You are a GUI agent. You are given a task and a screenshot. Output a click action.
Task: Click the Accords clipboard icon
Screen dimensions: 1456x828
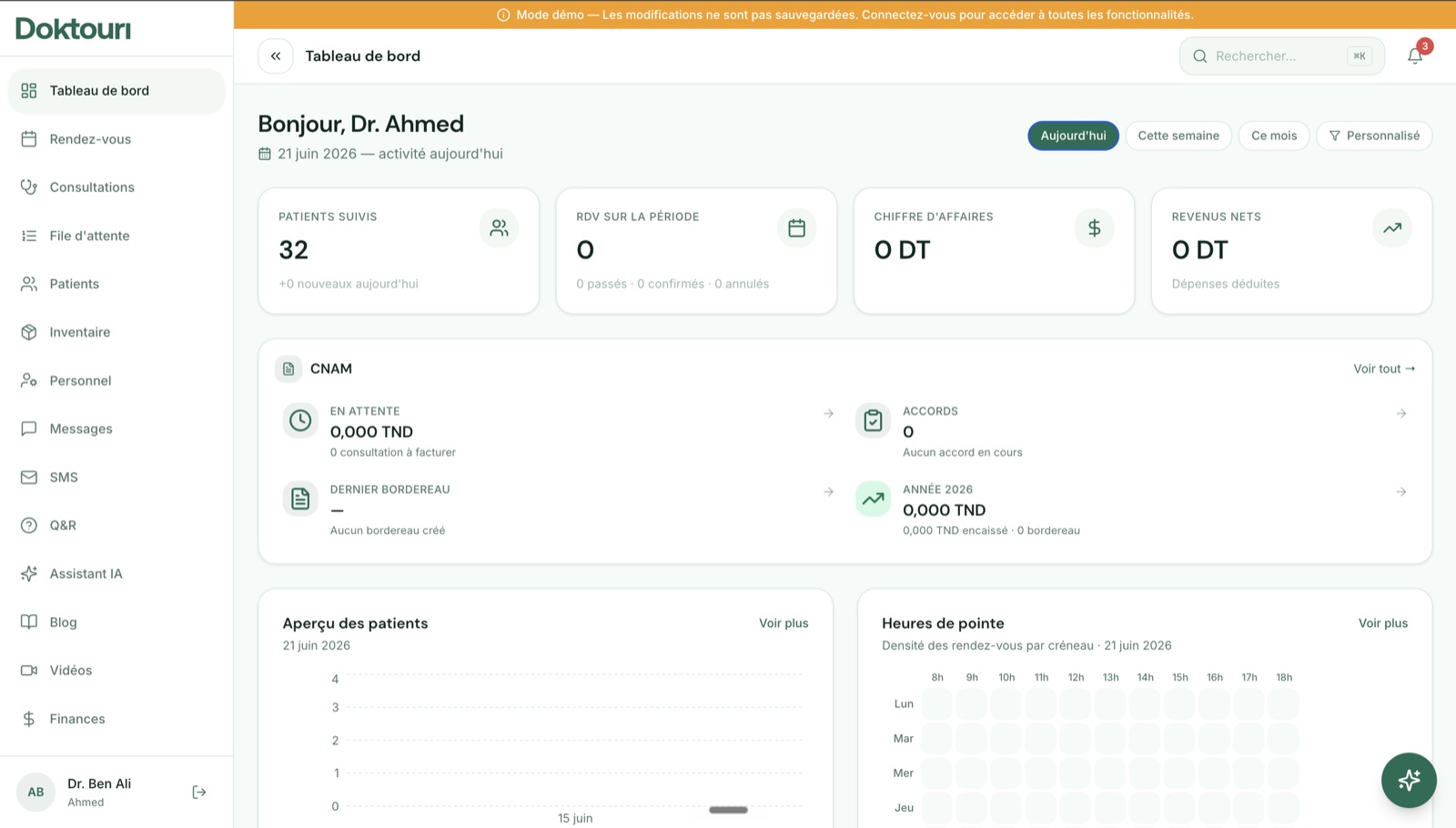tap(873, 420)
